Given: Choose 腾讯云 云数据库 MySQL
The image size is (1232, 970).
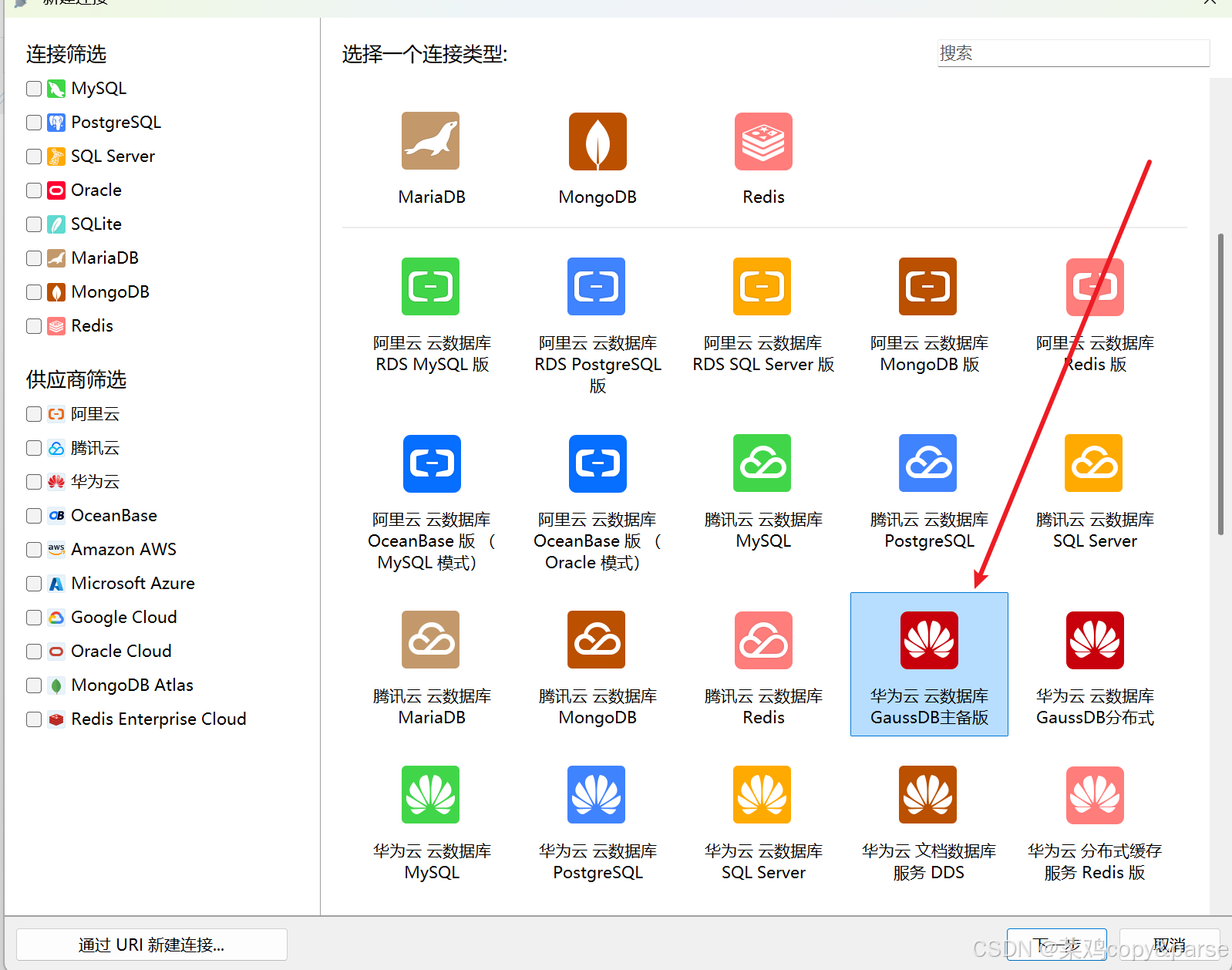Looking at the screenshot, I should tap(763, 463).
